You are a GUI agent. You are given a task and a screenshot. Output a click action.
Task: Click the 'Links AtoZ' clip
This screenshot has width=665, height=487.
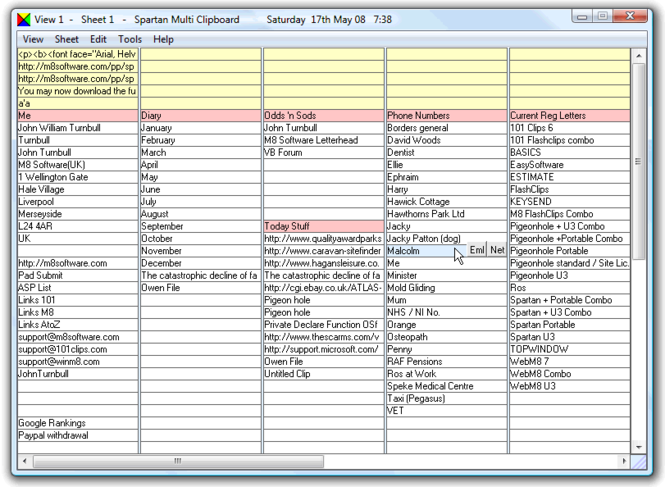tap(78, 325)
